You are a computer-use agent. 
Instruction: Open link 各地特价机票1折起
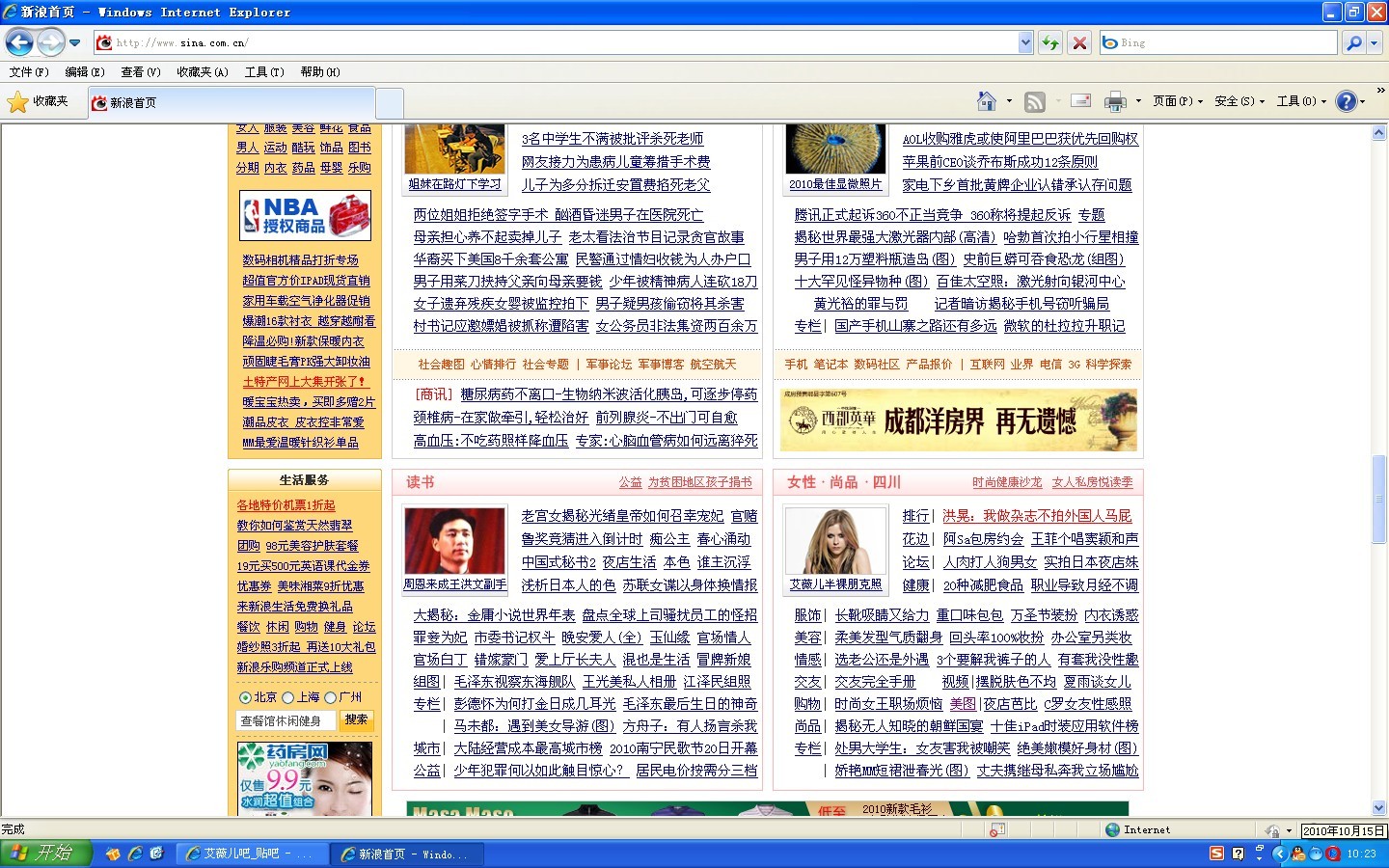(x=286, y=505)
